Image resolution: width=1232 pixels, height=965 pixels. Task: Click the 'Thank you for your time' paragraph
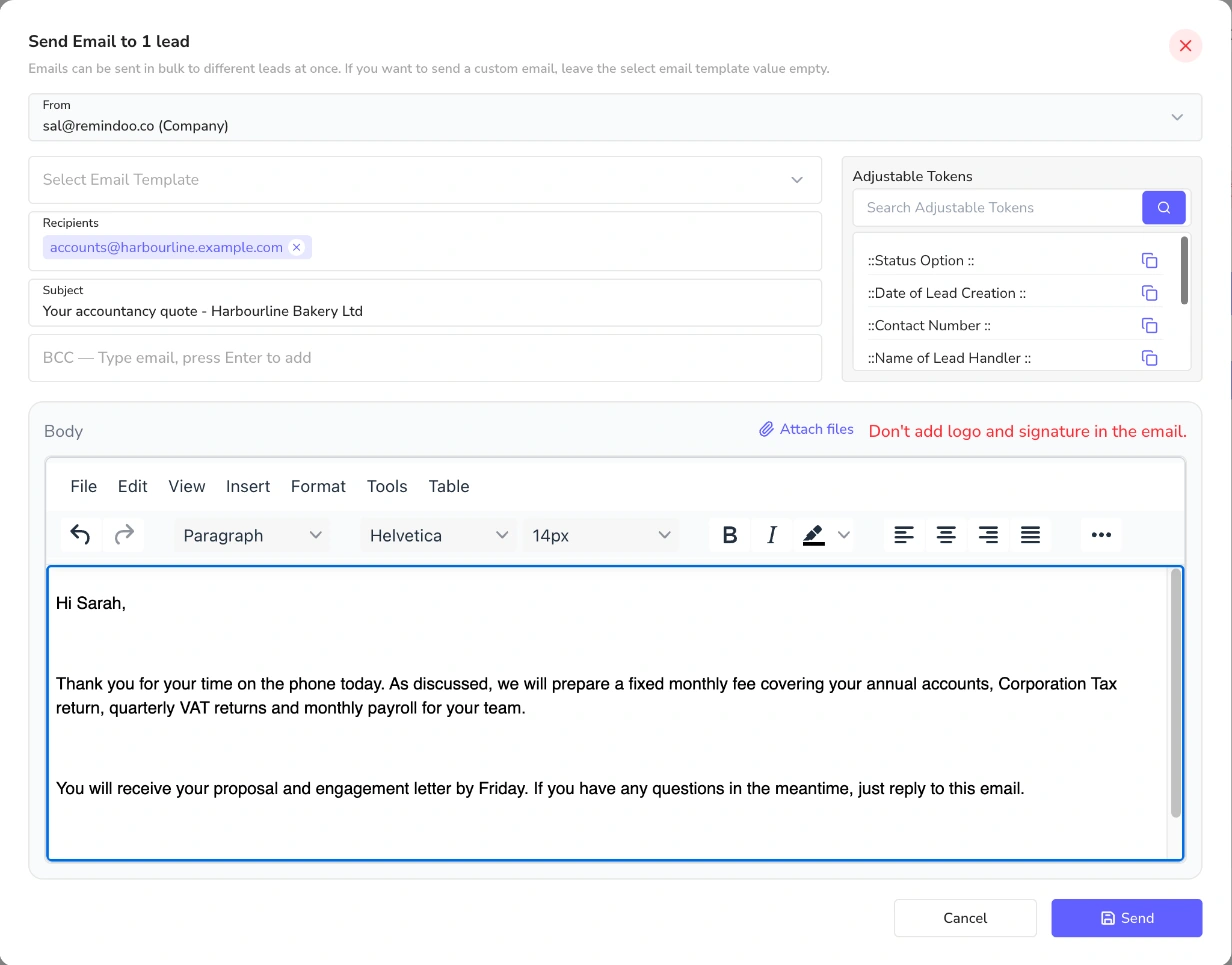(586, 696)
